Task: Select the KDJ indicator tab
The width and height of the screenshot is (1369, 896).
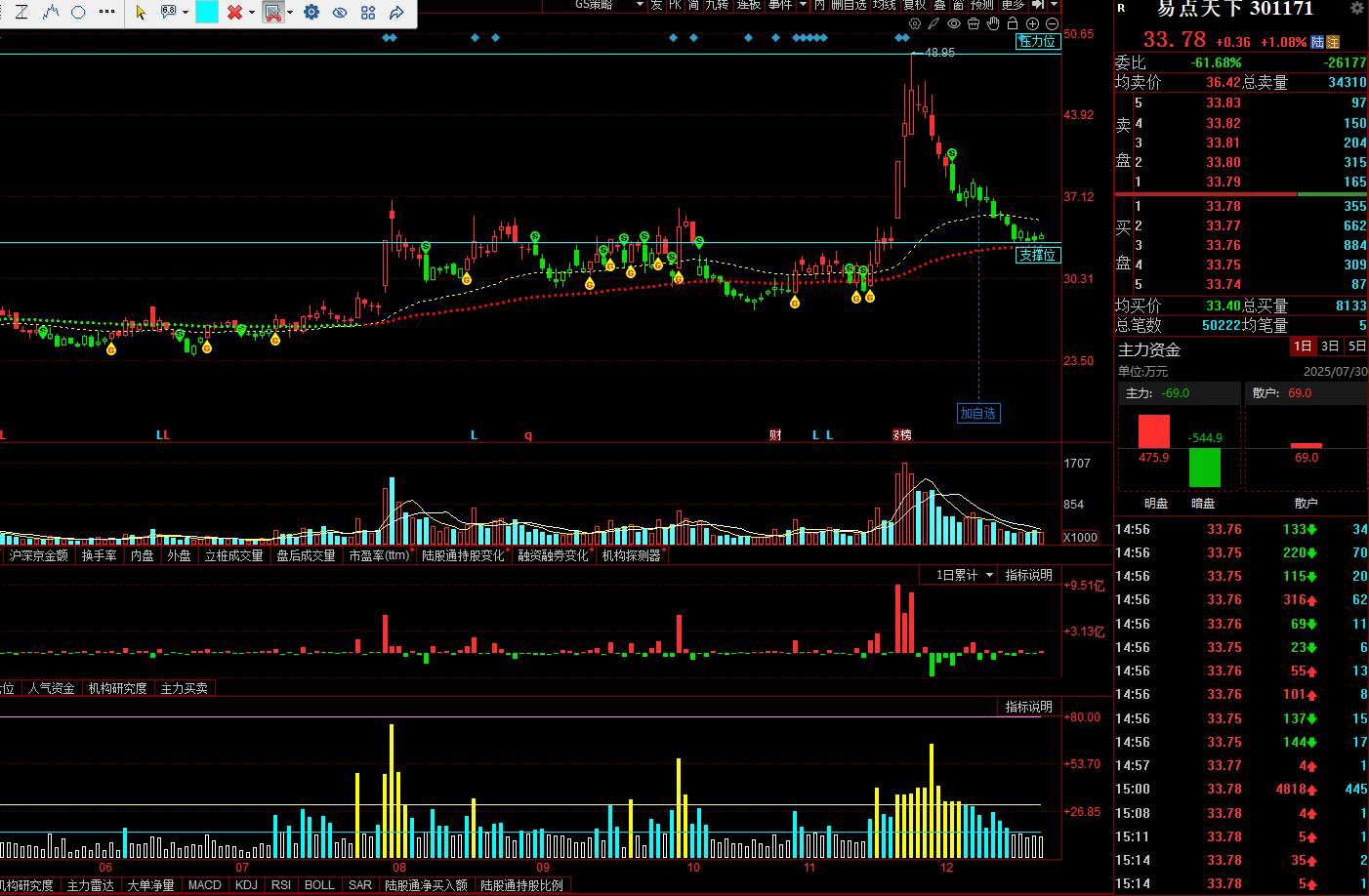Action: pos(246,885)
